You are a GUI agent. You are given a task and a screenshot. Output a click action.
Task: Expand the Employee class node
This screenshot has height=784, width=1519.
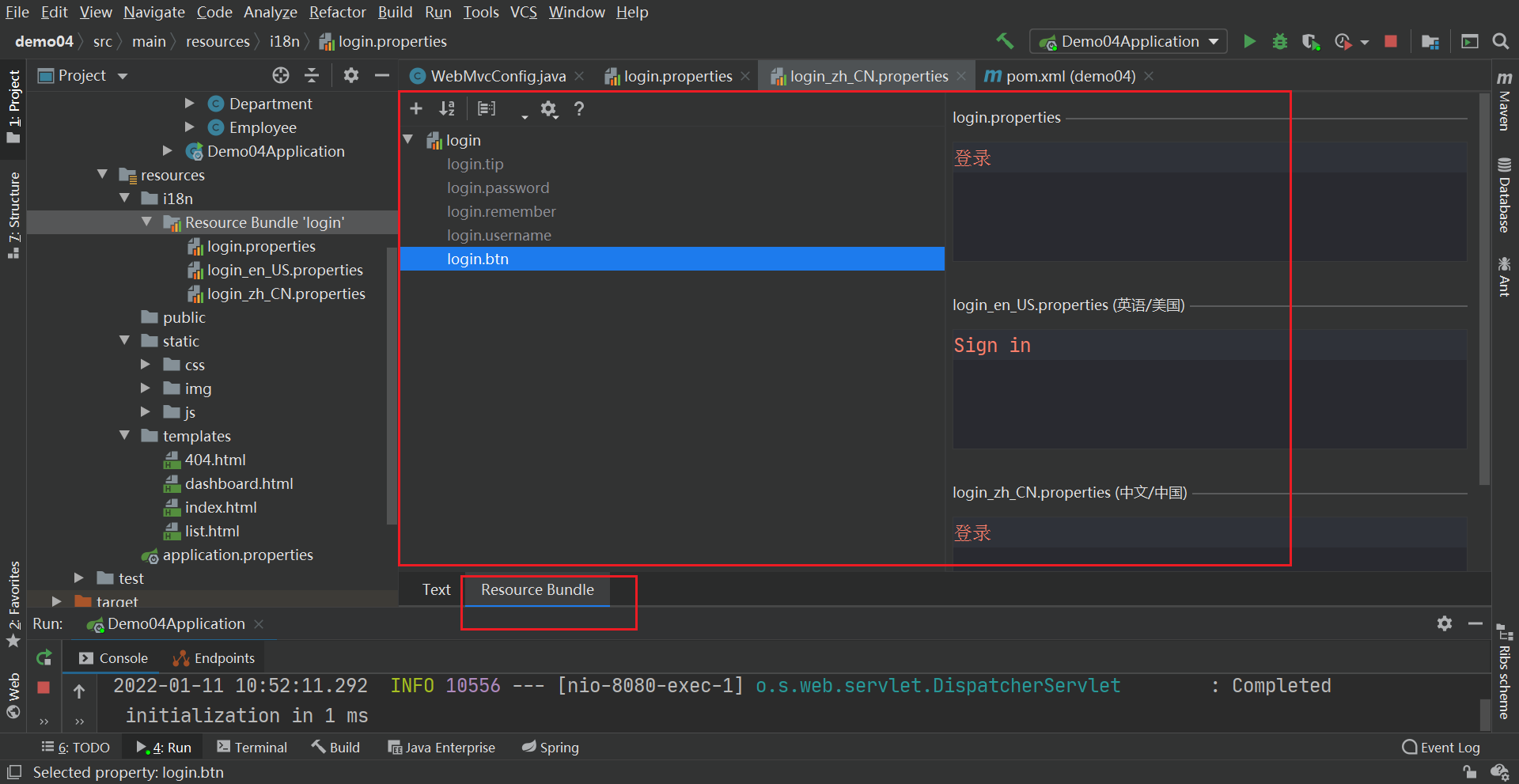click(x=190, y=127)
